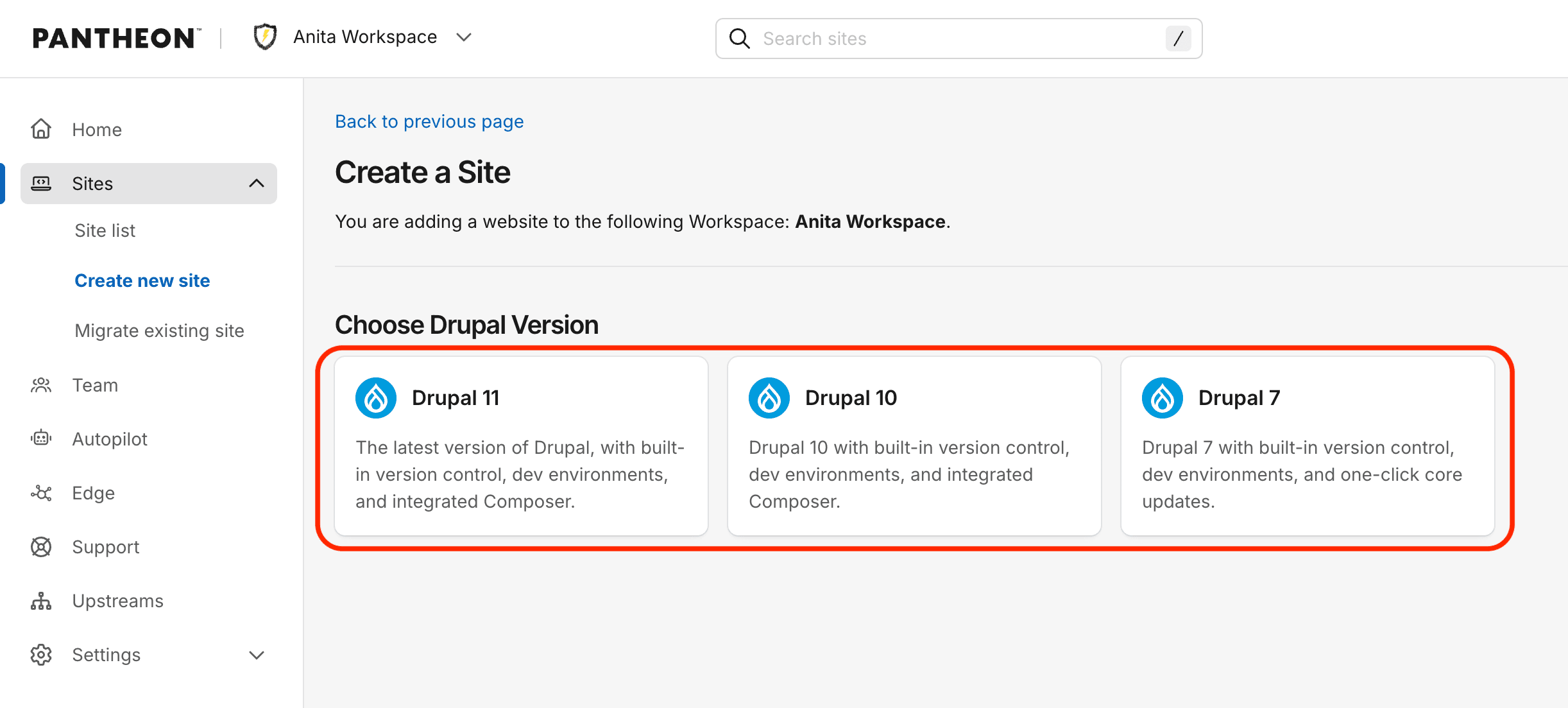1568x708 pixels.
Task: Click the slash shortcut key badge
Action: click(1178, 39)
